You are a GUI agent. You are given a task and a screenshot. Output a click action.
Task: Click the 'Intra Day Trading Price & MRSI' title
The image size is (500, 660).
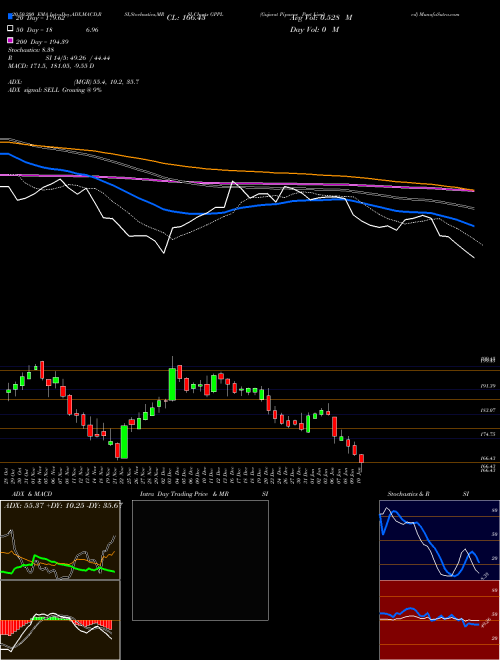pyautogui.click(x=204, y=494)
